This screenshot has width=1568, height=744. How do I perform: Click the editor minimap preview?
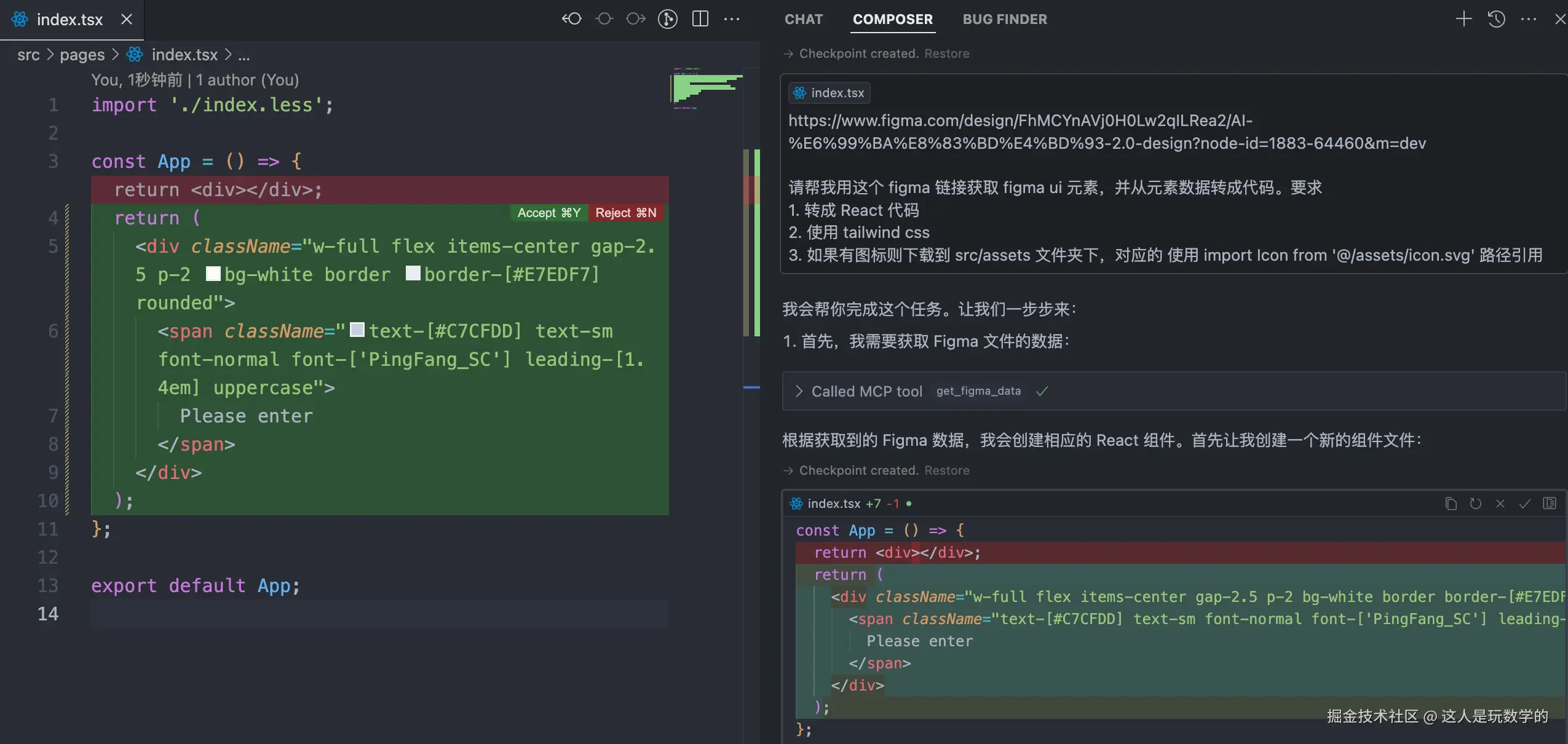tap(706, 89)
